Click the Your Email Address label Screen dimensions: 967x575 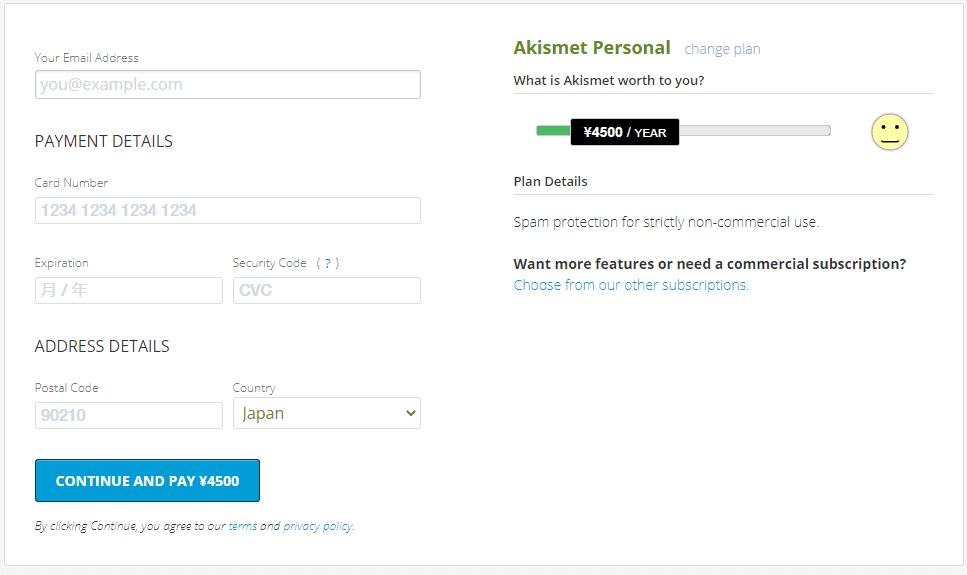pos(86,58)
